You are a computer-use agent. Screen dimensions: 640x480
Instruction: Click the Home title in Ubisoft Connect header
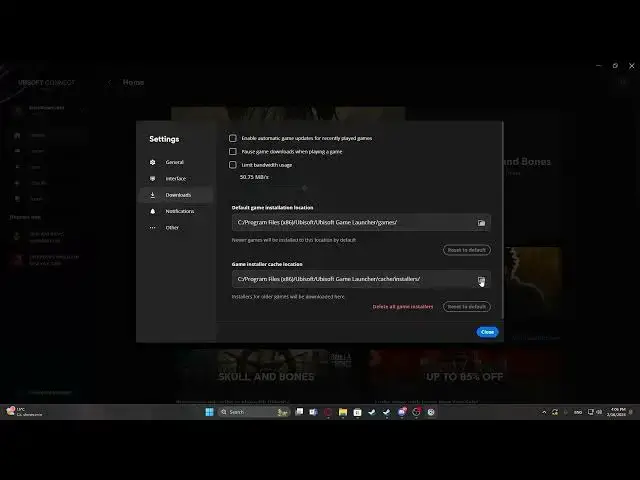pos(133,82)
